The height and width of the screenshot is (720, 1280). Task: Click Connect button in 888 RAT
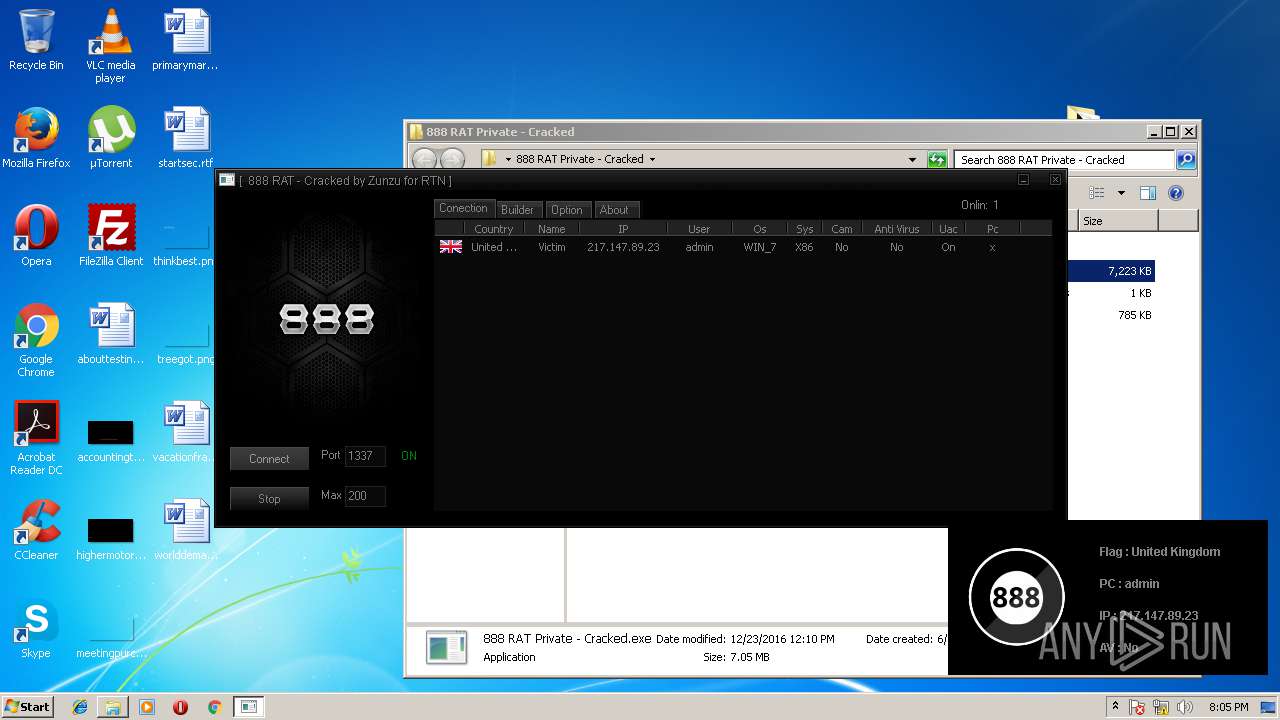tap(269, 458)
